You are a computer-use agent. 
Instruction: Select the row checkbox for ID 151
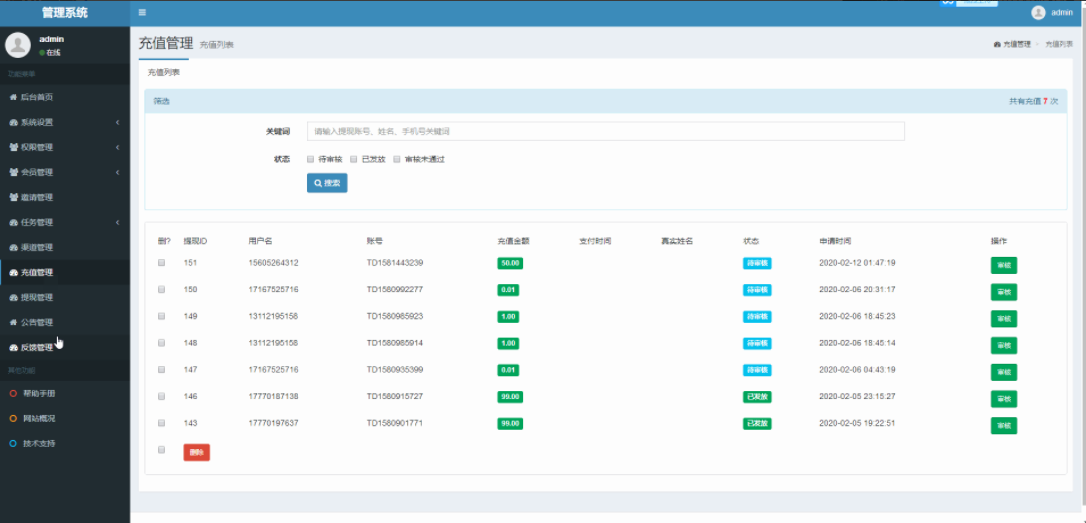coord(161,263)
